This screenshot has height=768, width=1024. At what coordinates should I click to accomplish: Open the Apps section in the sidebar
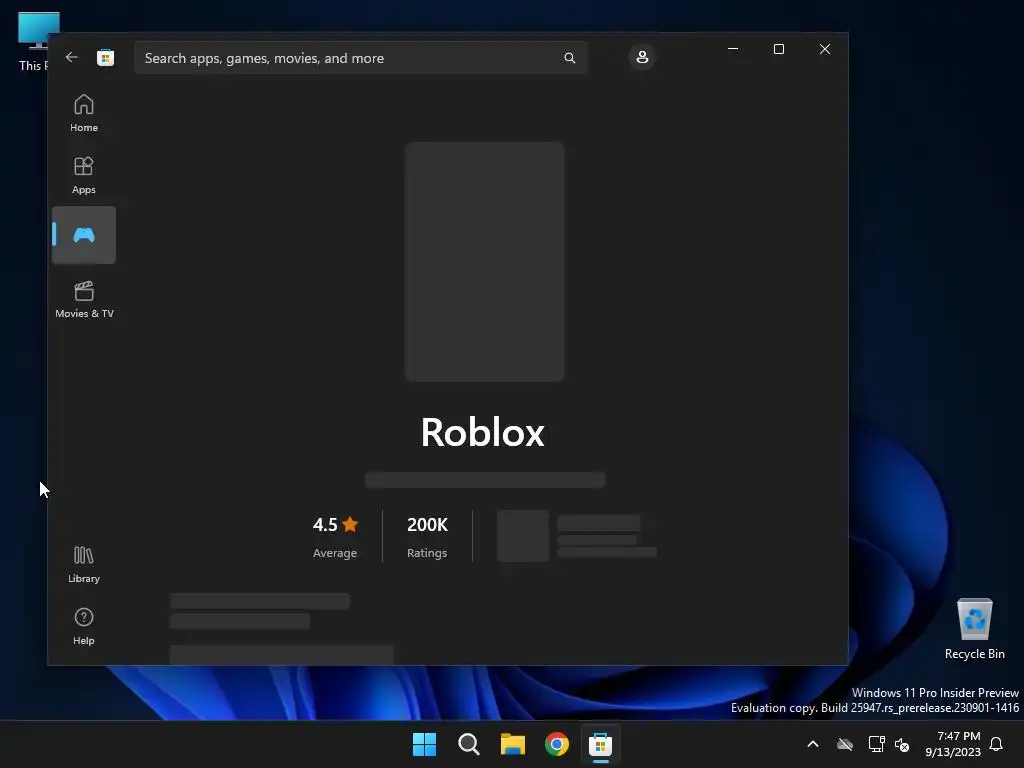(84, 175)
